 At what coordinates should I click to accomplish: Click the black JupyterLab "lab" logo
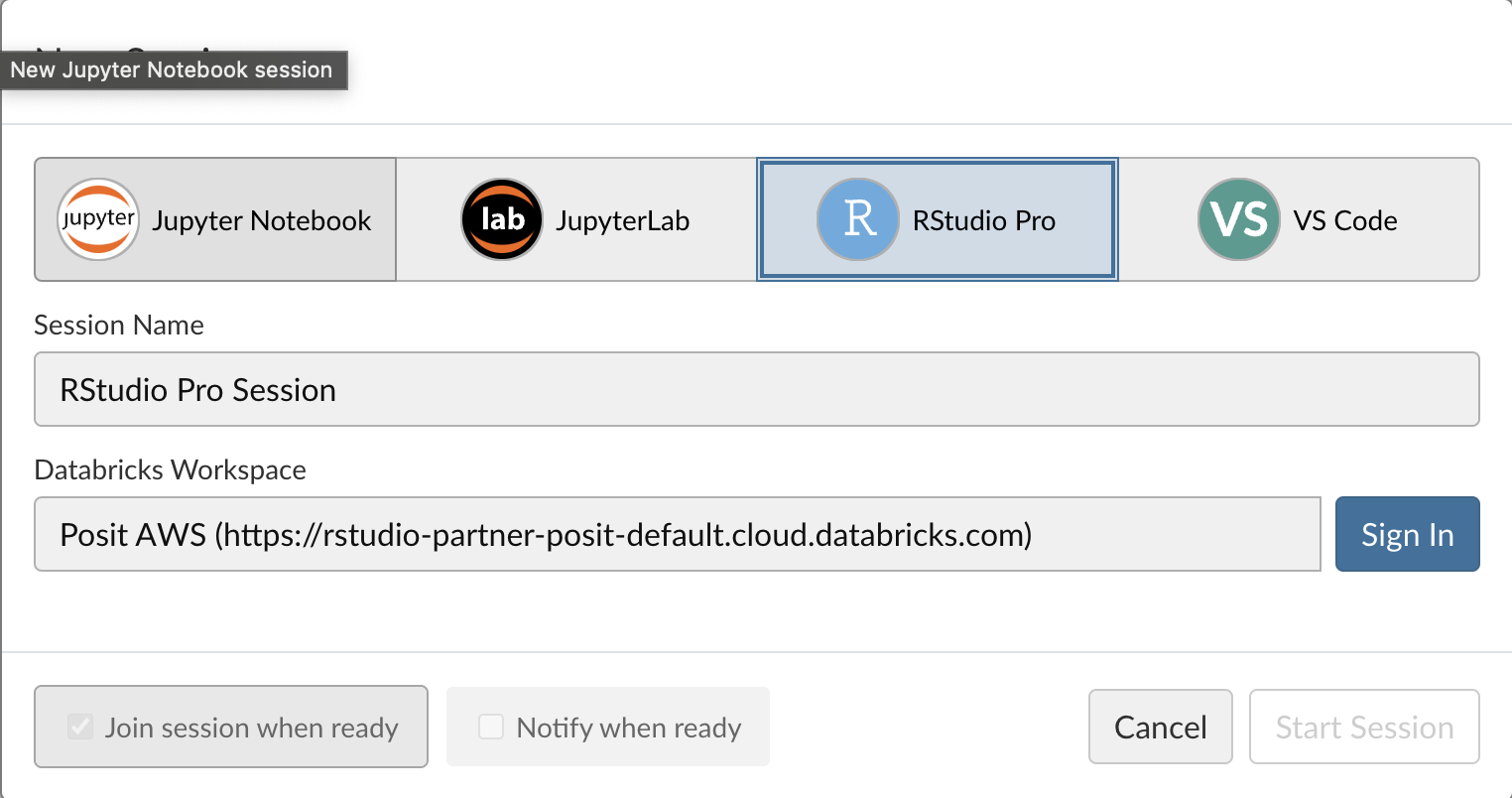click(501, 219)
